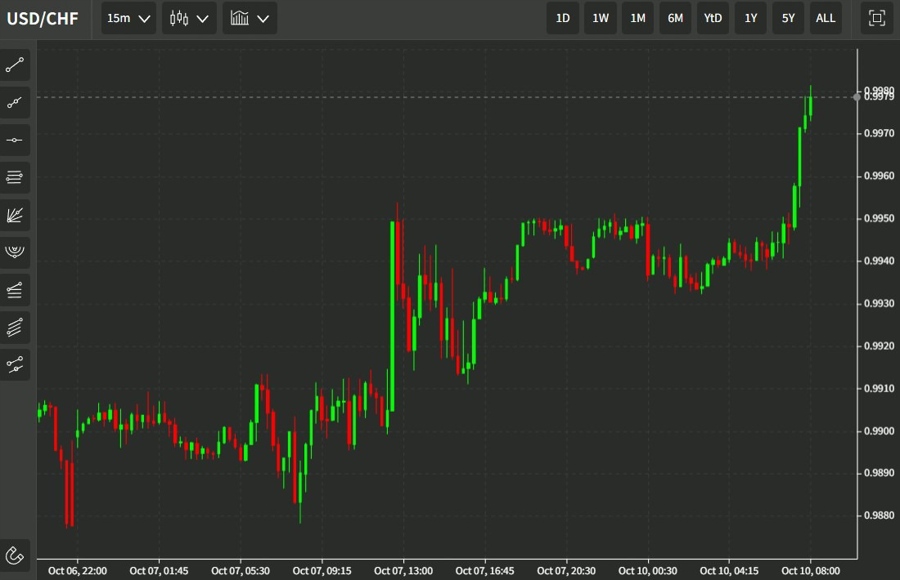Viewport: 900px width, 580px height.
Task: Click the 0.9950 price axis label
Action: tap(879, 218)
